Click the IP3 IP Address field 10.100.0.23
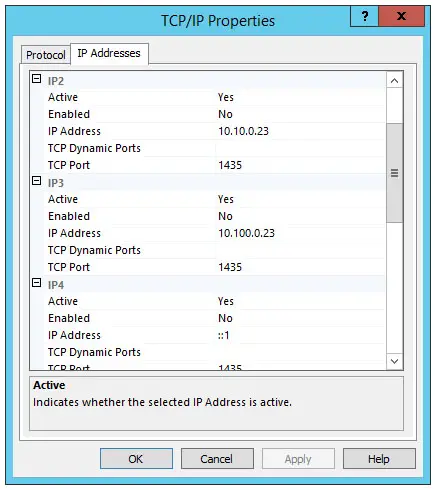 tap(301, 233)
